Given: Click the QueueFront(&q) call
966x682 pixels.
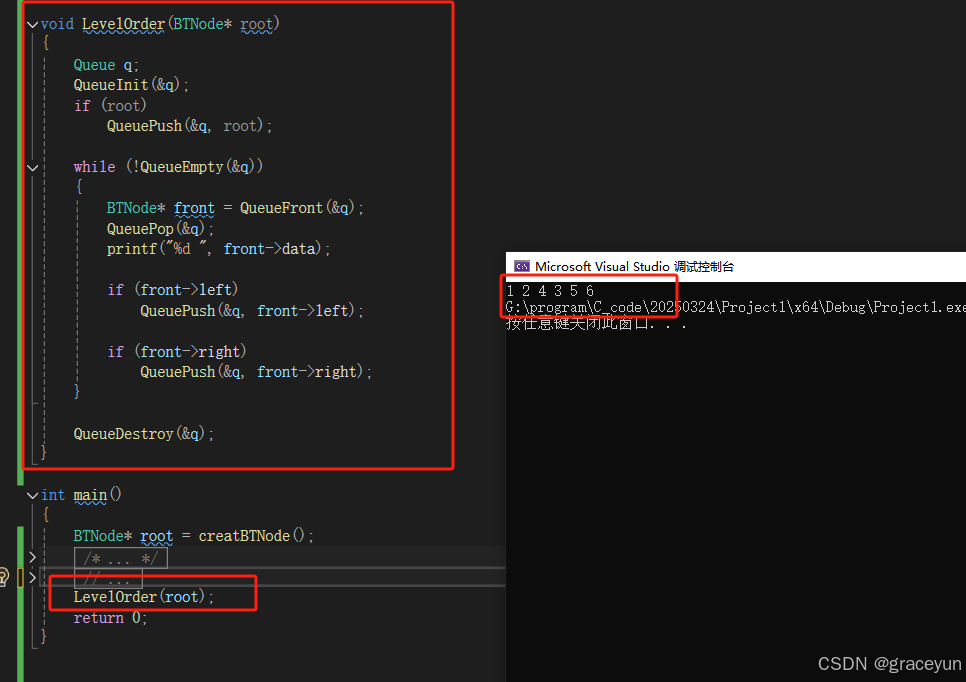Looking at the screenshot, I should coord(301,208).
